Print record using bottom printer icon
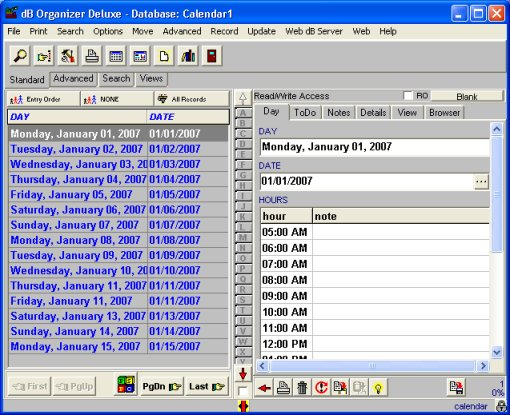The image size is (510, 415). point(283,388)
